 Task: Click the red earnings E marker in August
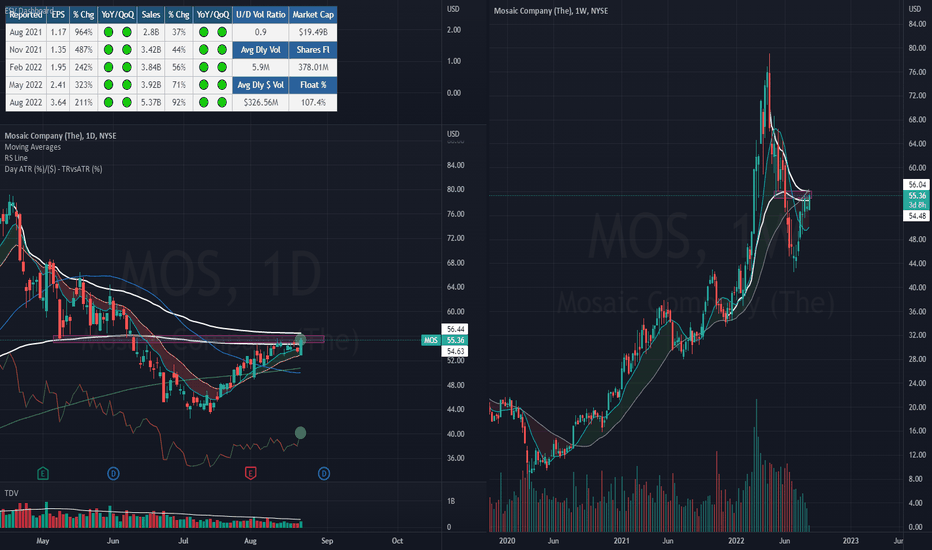coord(251,474)
